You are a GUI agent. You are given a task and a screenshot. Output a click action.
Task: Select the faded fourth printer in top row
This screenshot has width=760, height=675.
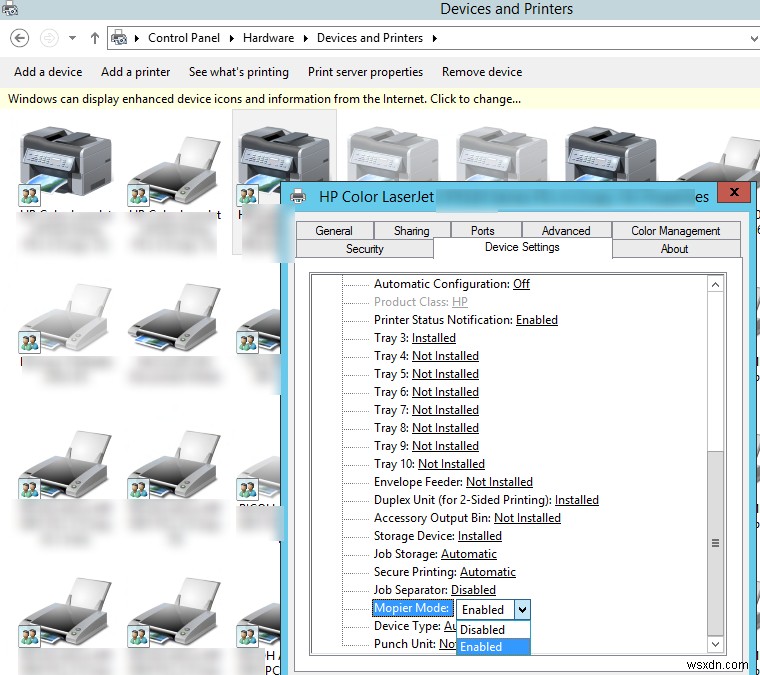pos(393,154)
